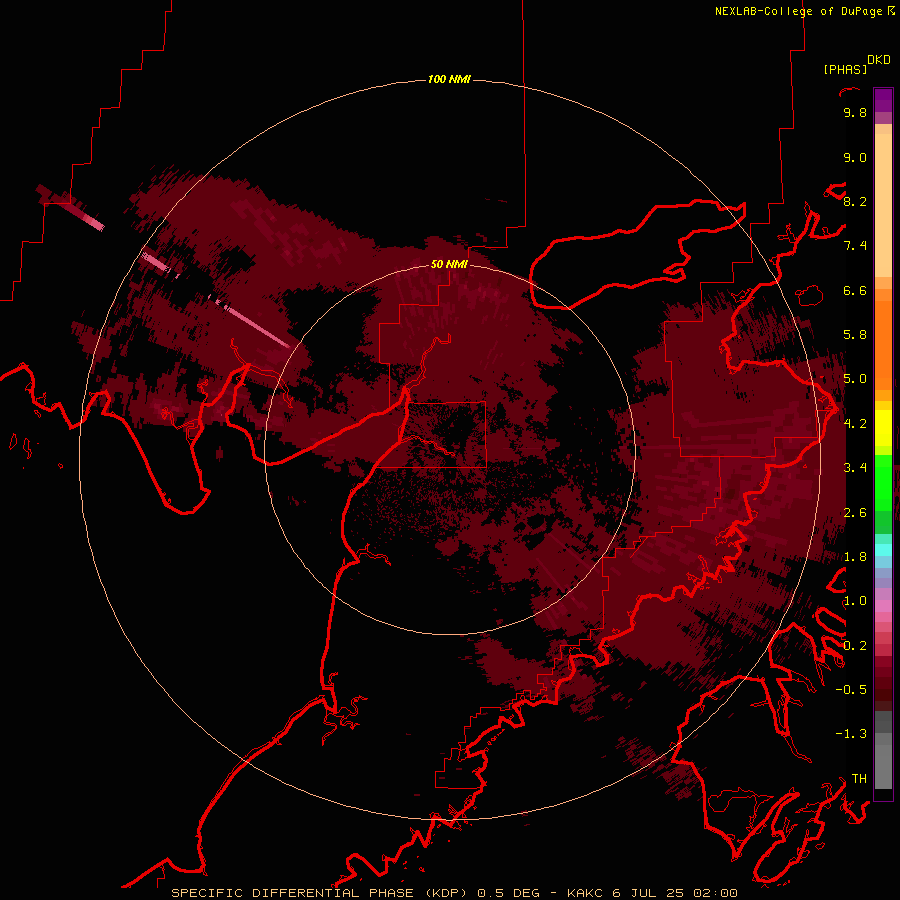Click the 6.6 value on the color scale
The width and height of the screenshot is (900, 900).
click(x=855, y=290)
